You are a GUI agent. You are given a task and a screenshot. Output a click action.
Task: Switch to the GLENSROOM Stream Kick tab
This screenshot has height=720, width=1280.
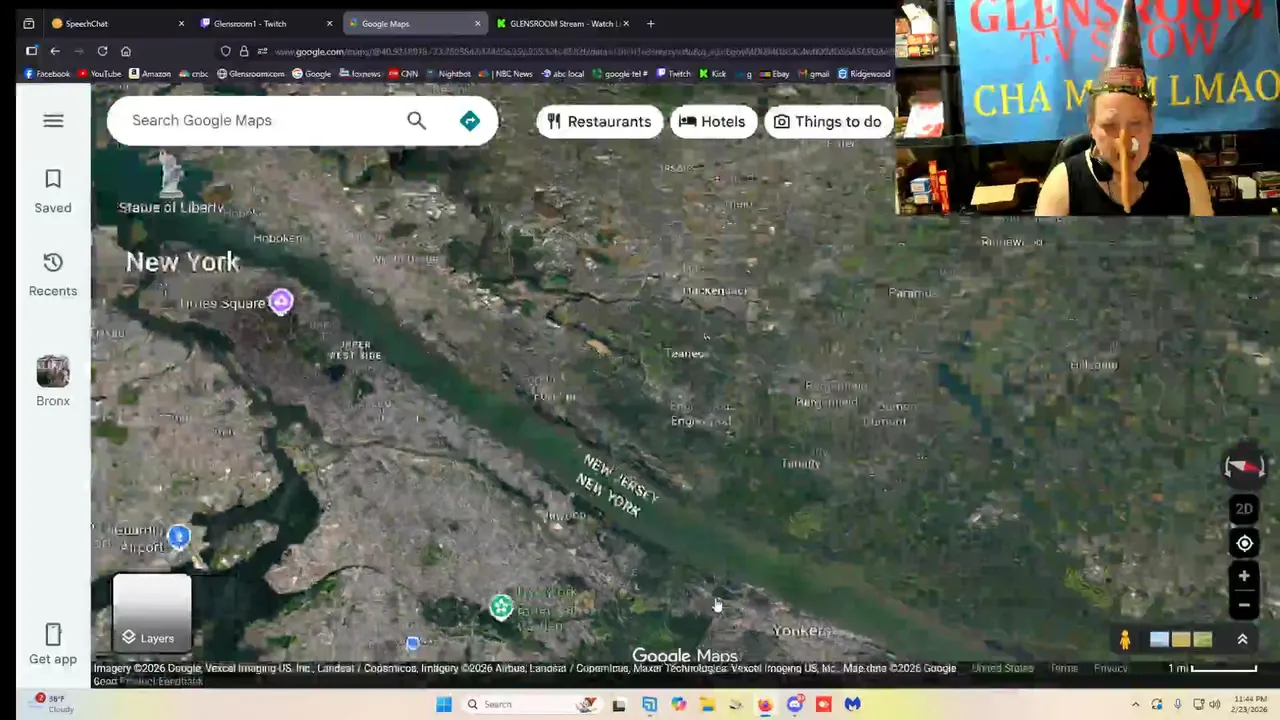click(x=560, y=23)
